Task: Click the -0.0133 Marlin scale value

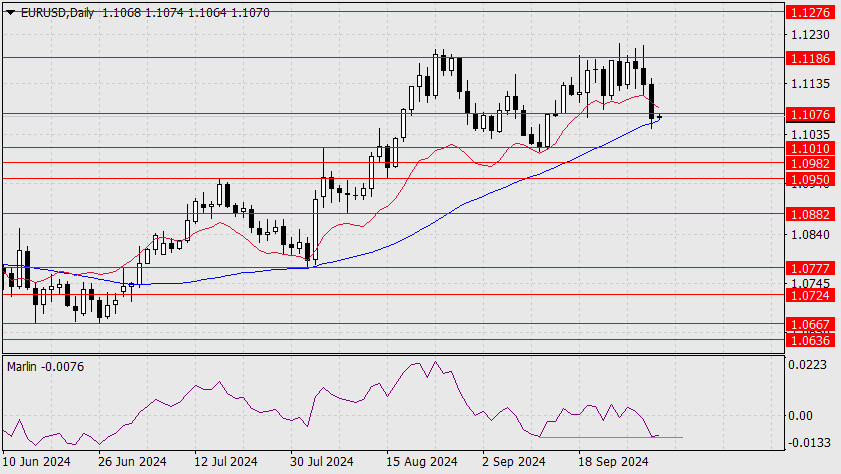Action: point(807,442)
